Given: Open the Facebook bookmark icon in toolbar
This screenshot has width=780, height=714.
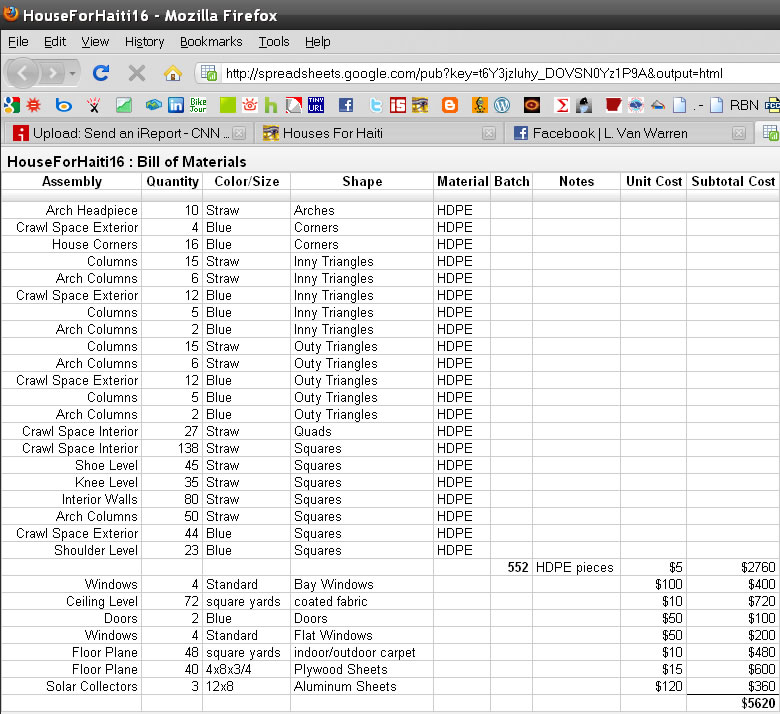Looking at the screenshot, I should pyautogui.click(x=346, y=105).
